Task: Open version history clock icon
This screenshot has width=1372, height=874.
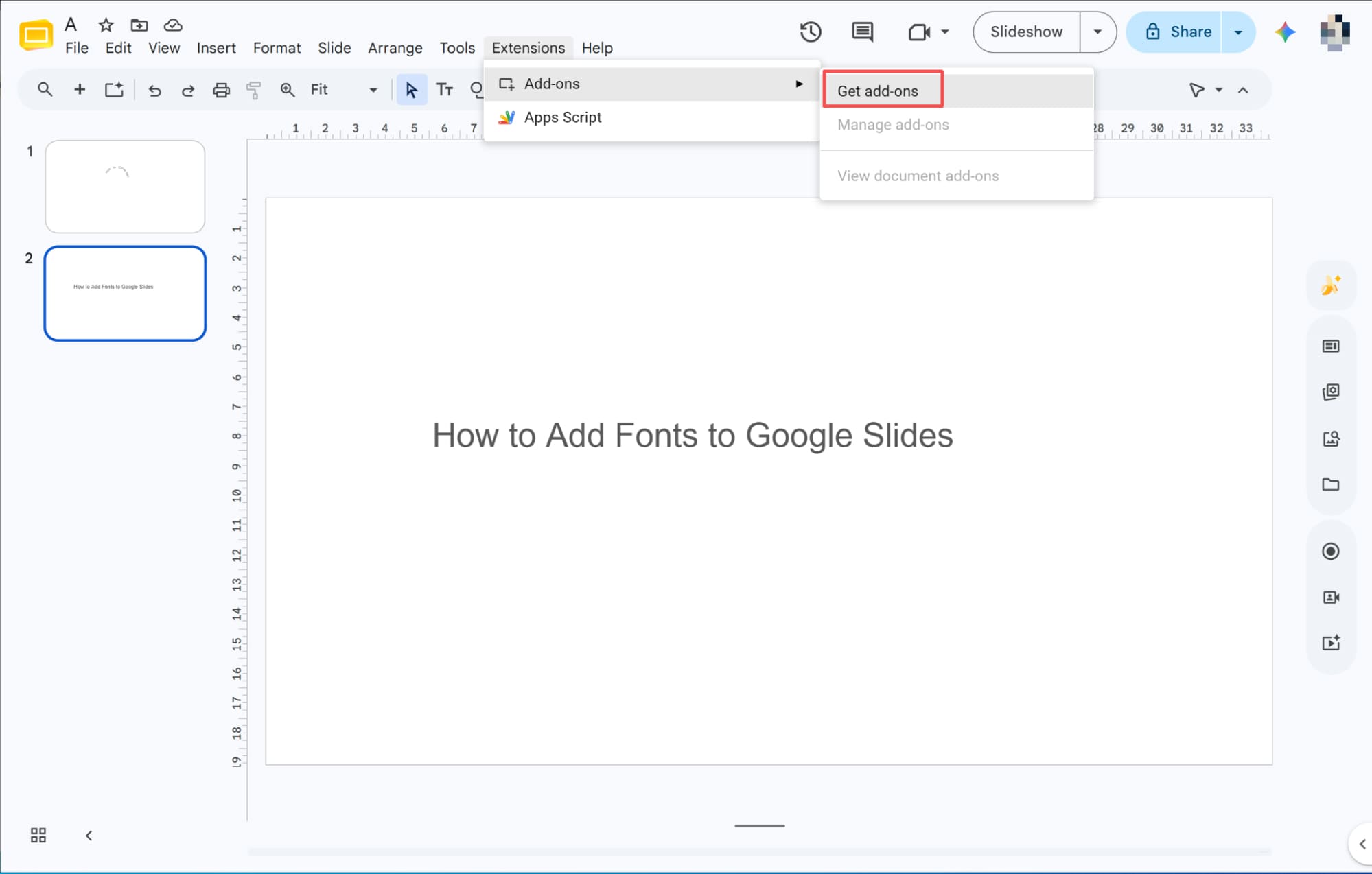Action: coord(811,32)
